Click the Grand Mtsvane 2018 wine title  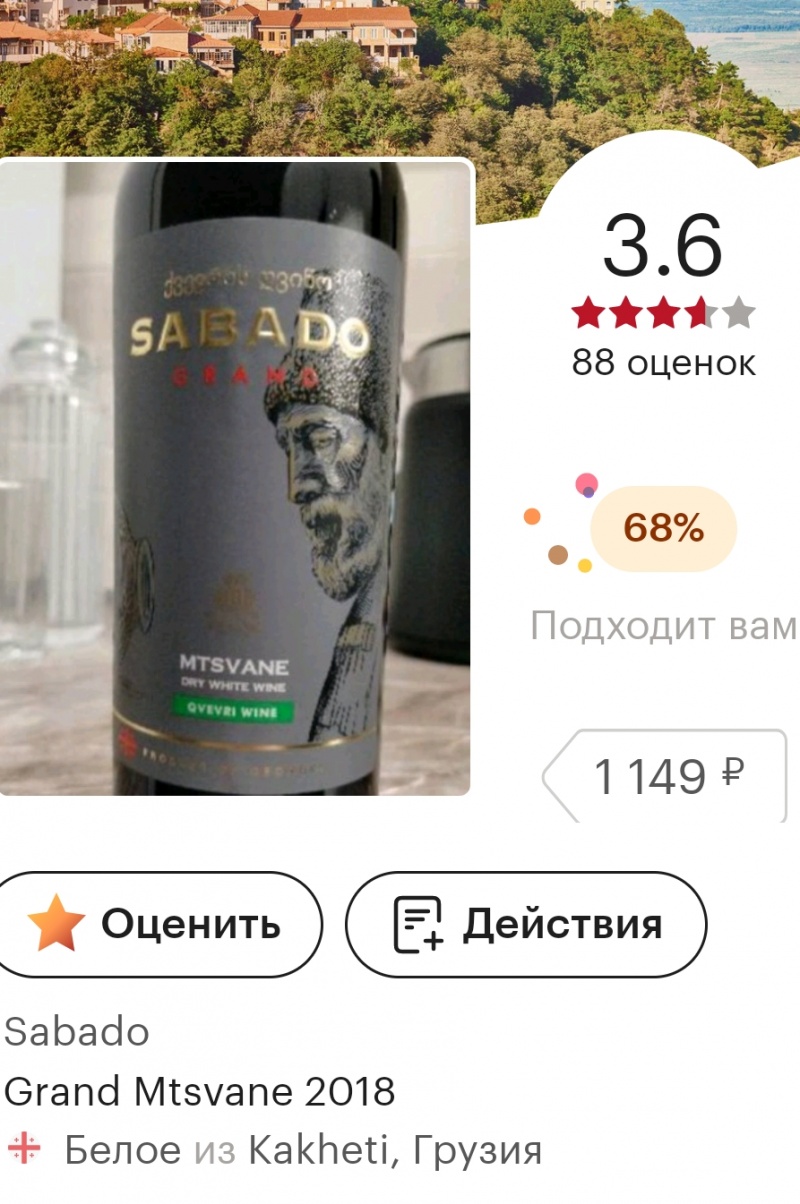200,1090
